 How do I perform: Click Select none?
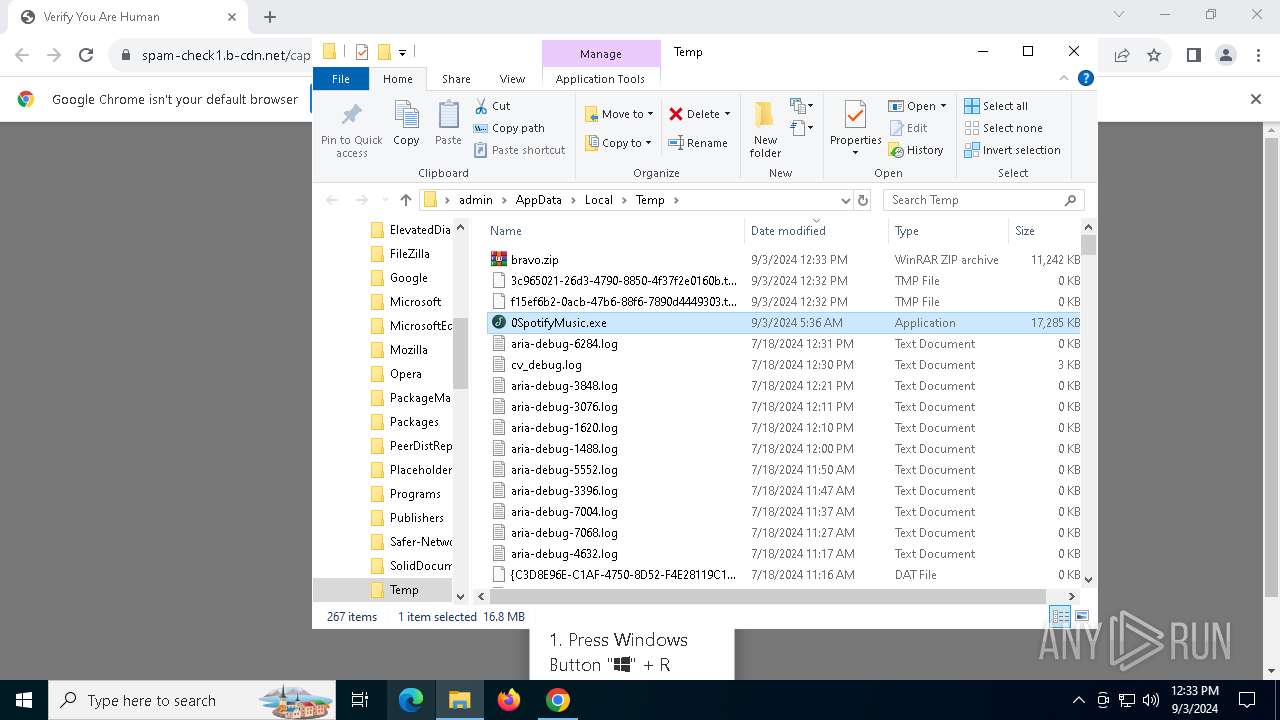(1003, 128)
